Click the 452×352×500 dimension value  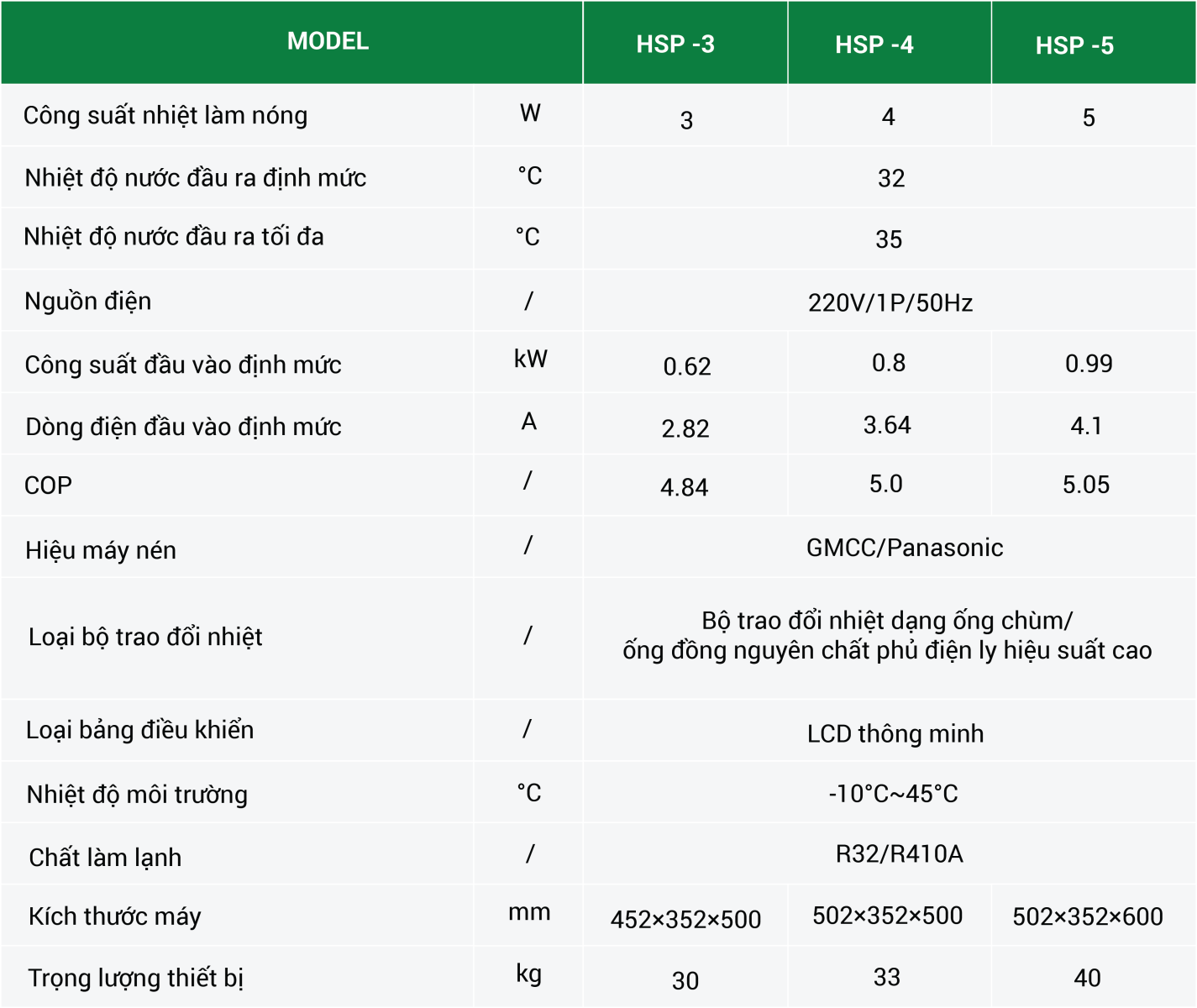pos(685,920)
